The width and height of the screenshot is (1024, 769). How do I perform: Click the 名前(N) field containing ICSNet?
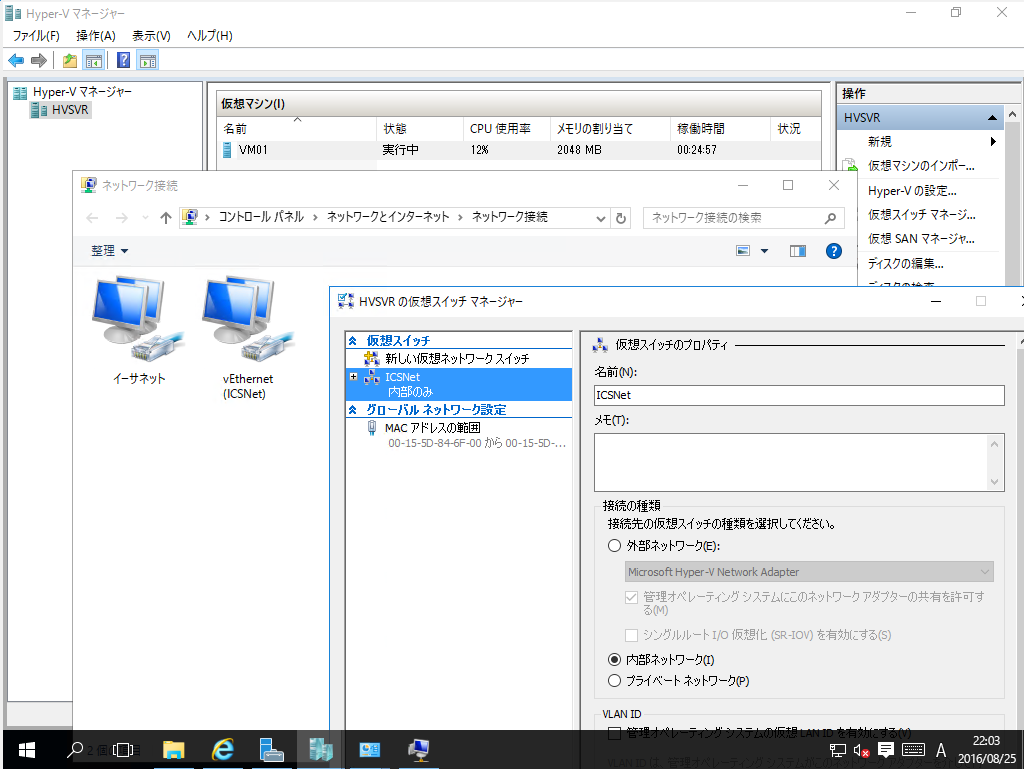[x=799, y=396]
